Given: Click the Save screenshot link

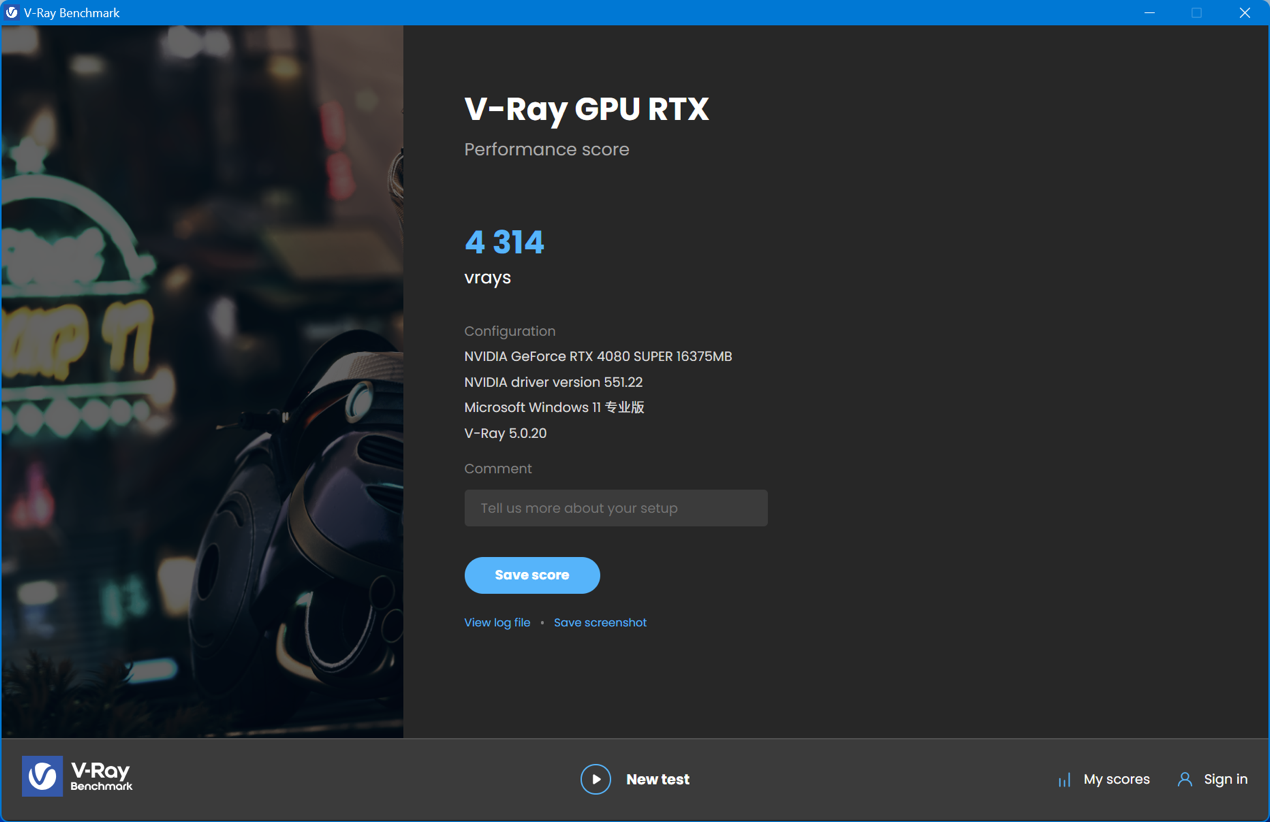Looking at the screenshot, I should 600,622.
